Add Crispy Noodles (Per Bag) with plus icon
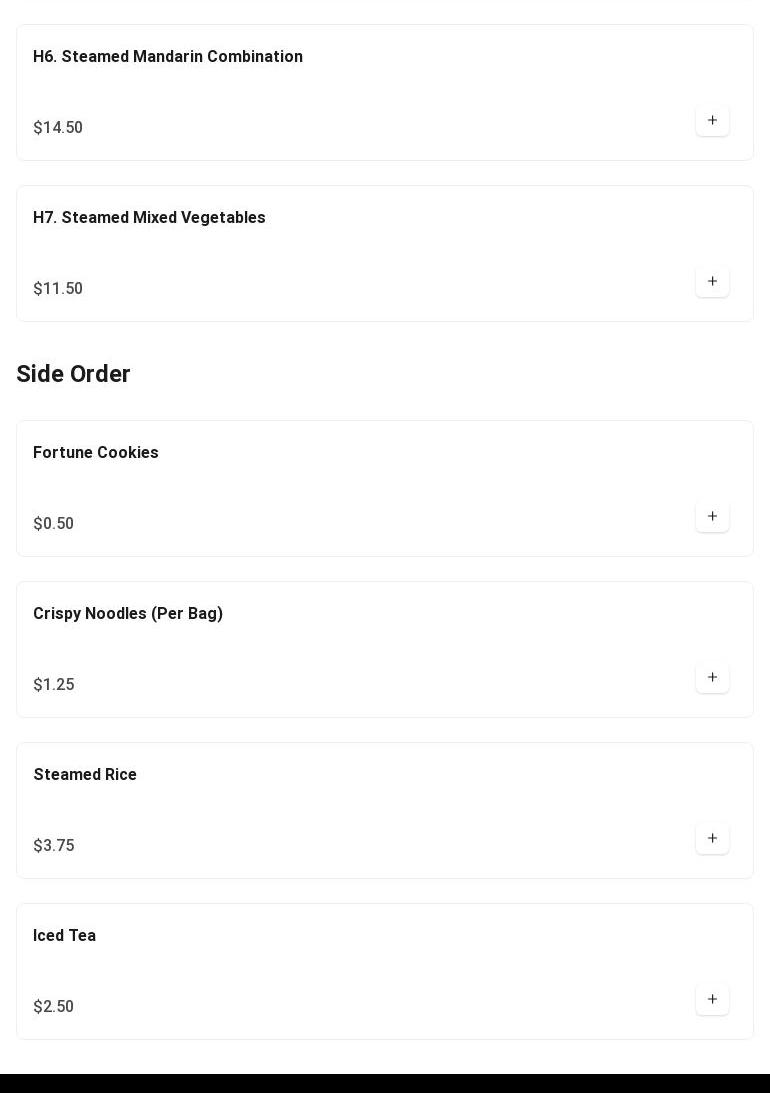This screenshot has height=1093, width=770. pos(712,678)
